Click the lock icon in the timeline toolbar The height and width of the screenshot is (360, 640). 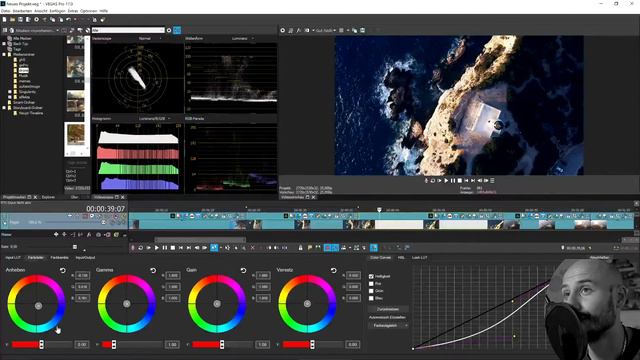pos(300,248)
